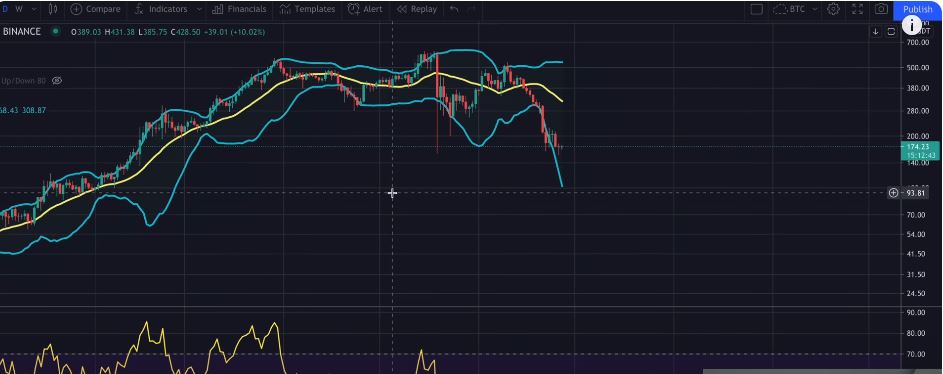Click the down arrow icon above price scale
Image resolution: width=943 pixels, height=374 pixels.
876,32
